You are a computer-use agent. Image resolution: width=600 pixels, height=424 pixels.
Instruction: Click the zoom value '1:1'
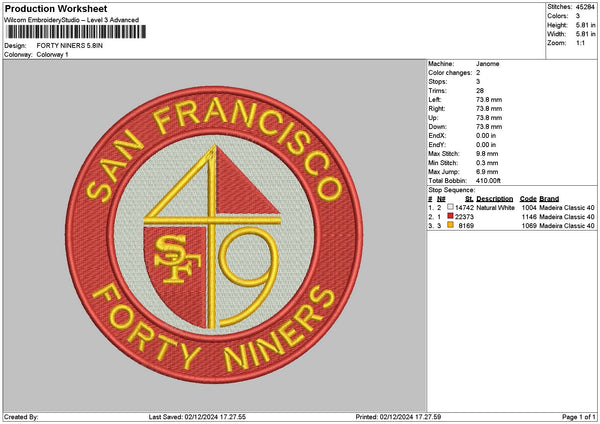(580, 43)
